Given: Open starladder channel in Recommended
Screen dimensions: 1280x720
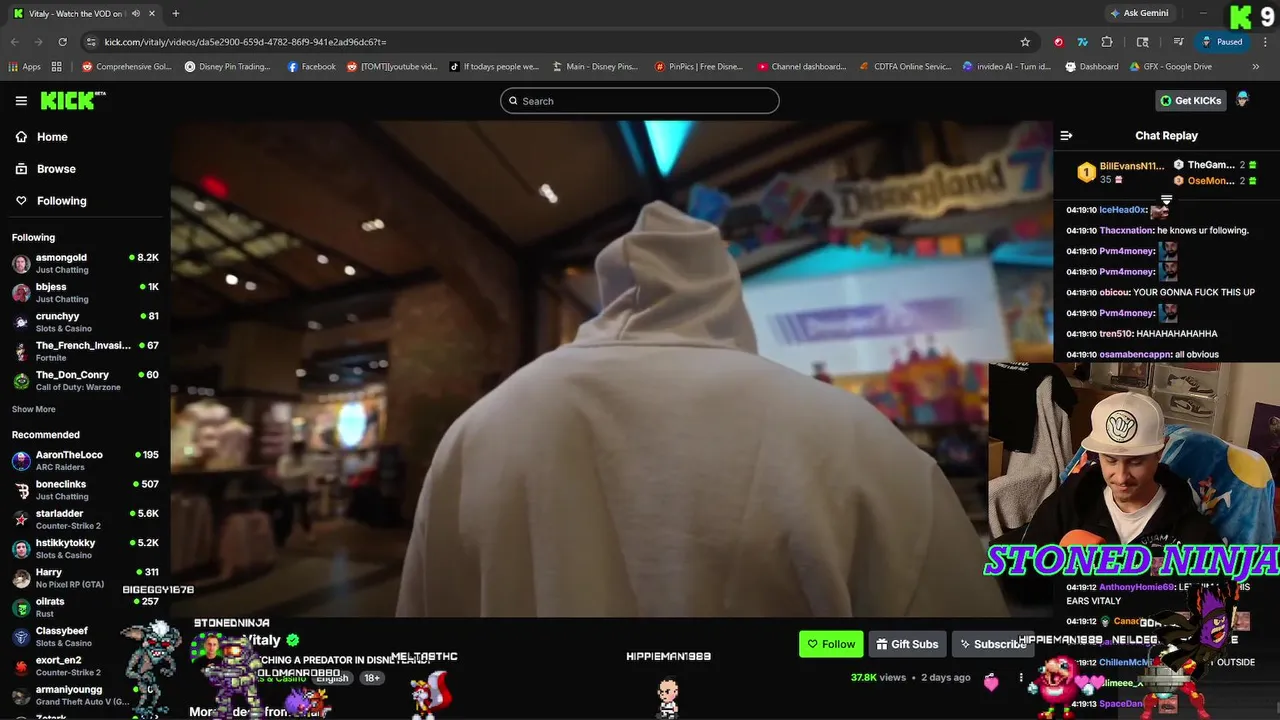Looking at the screenshot, I should pyautogui.click(x=85, y=519).
